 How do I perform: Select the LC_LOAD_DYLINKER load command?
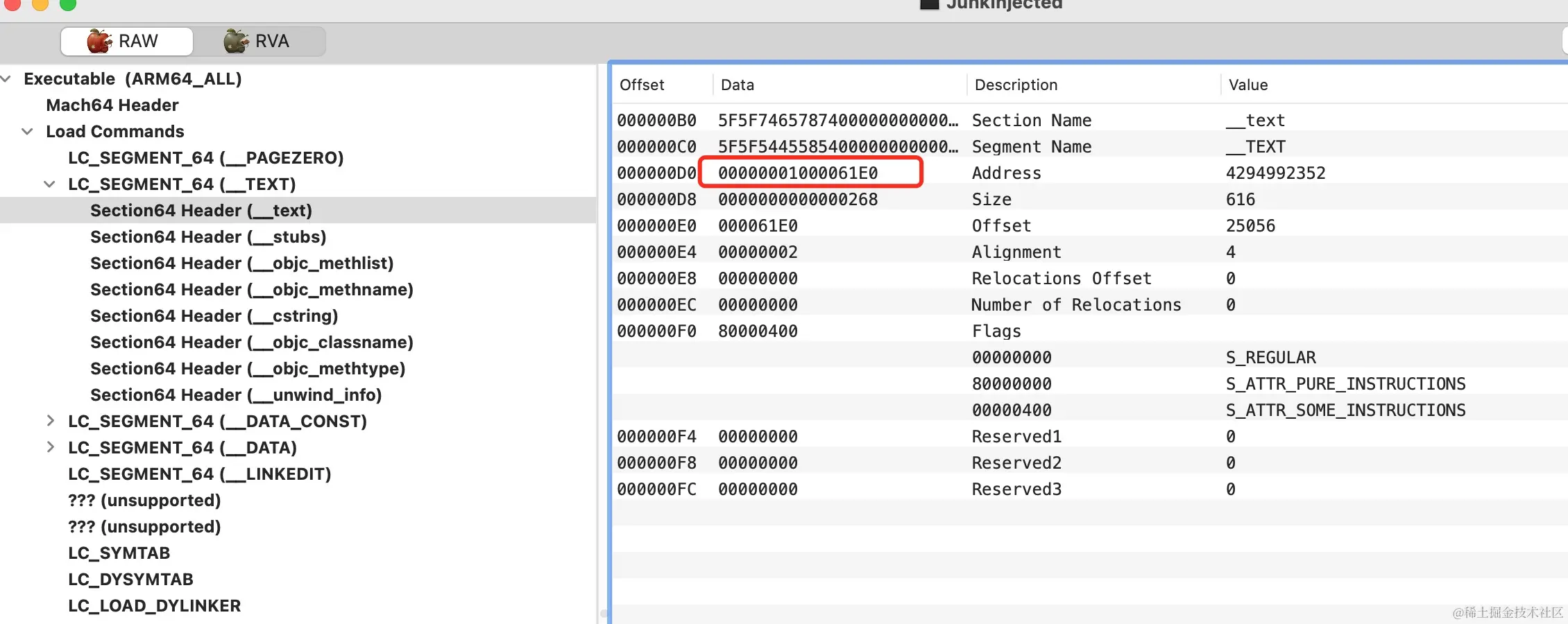(154, 606)
